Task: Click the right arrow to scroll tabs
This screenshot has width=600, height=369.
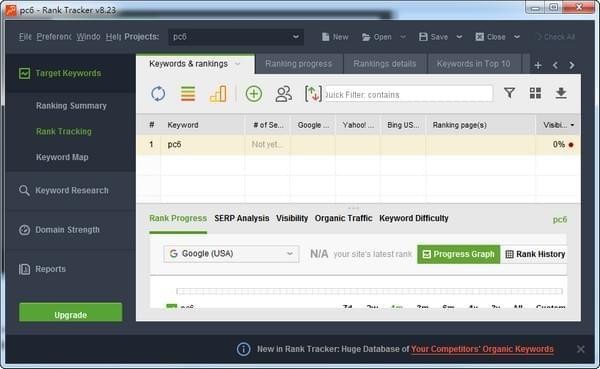Action: click(x=572, y=65)
